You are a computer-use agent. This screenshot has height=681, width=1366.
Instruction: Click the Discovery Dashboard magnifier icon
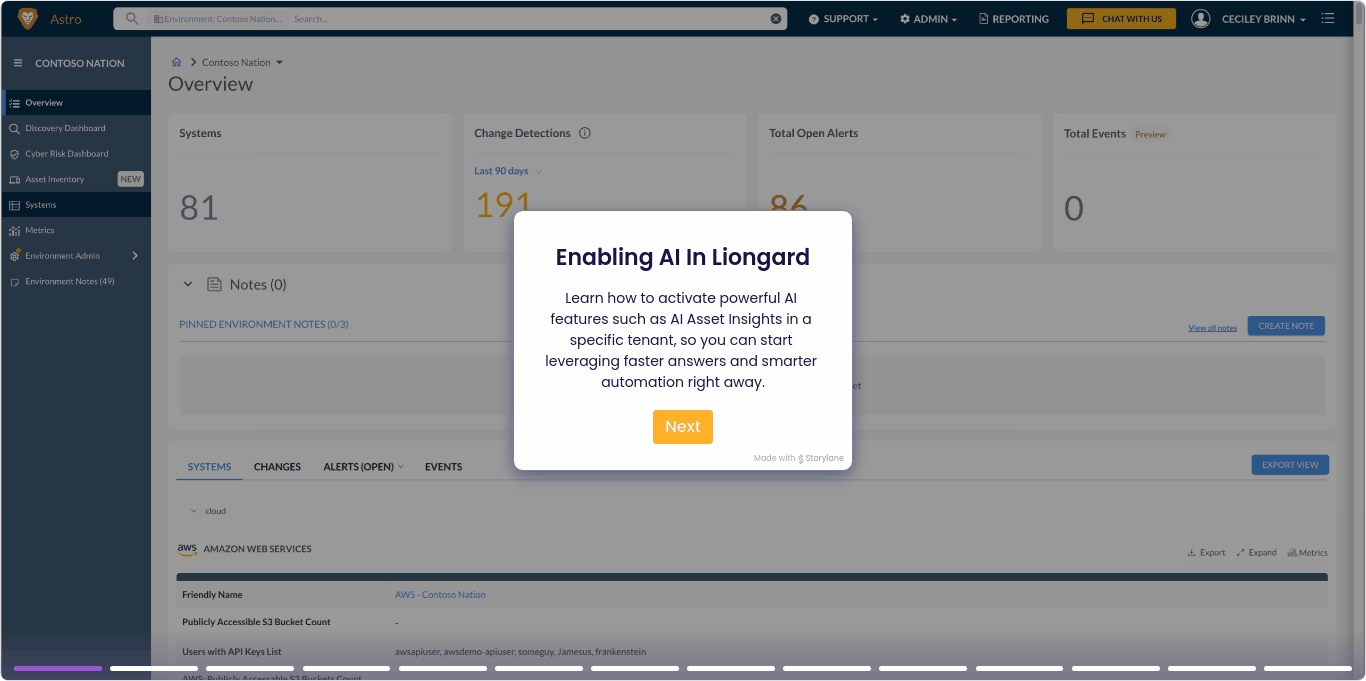pos(14,128)
